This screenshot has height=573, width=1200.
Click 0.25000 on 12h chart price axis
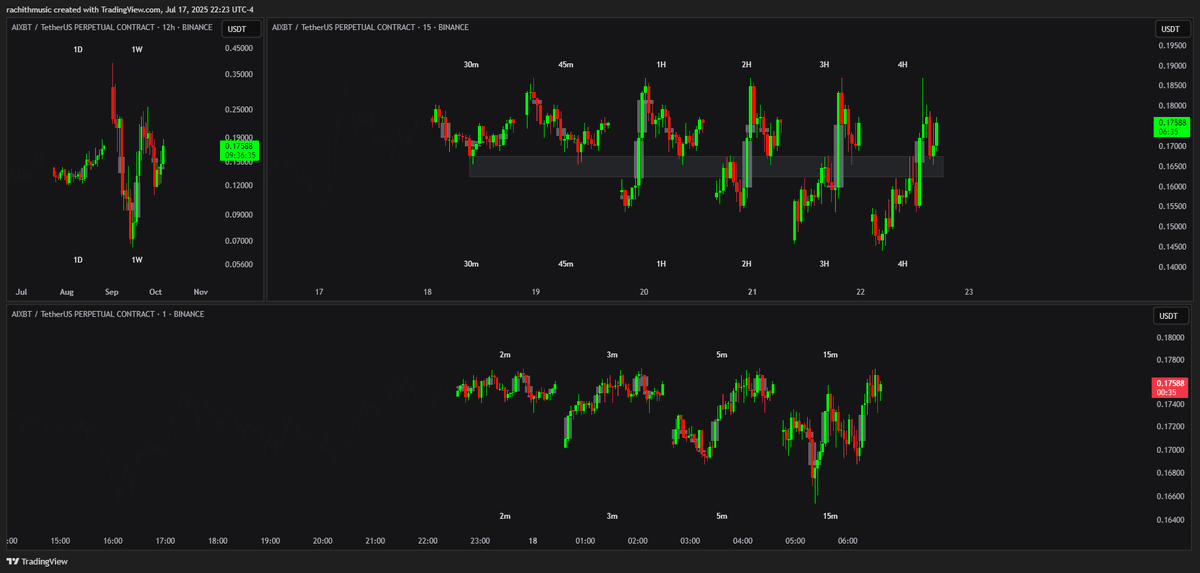[x=239, y=110]
